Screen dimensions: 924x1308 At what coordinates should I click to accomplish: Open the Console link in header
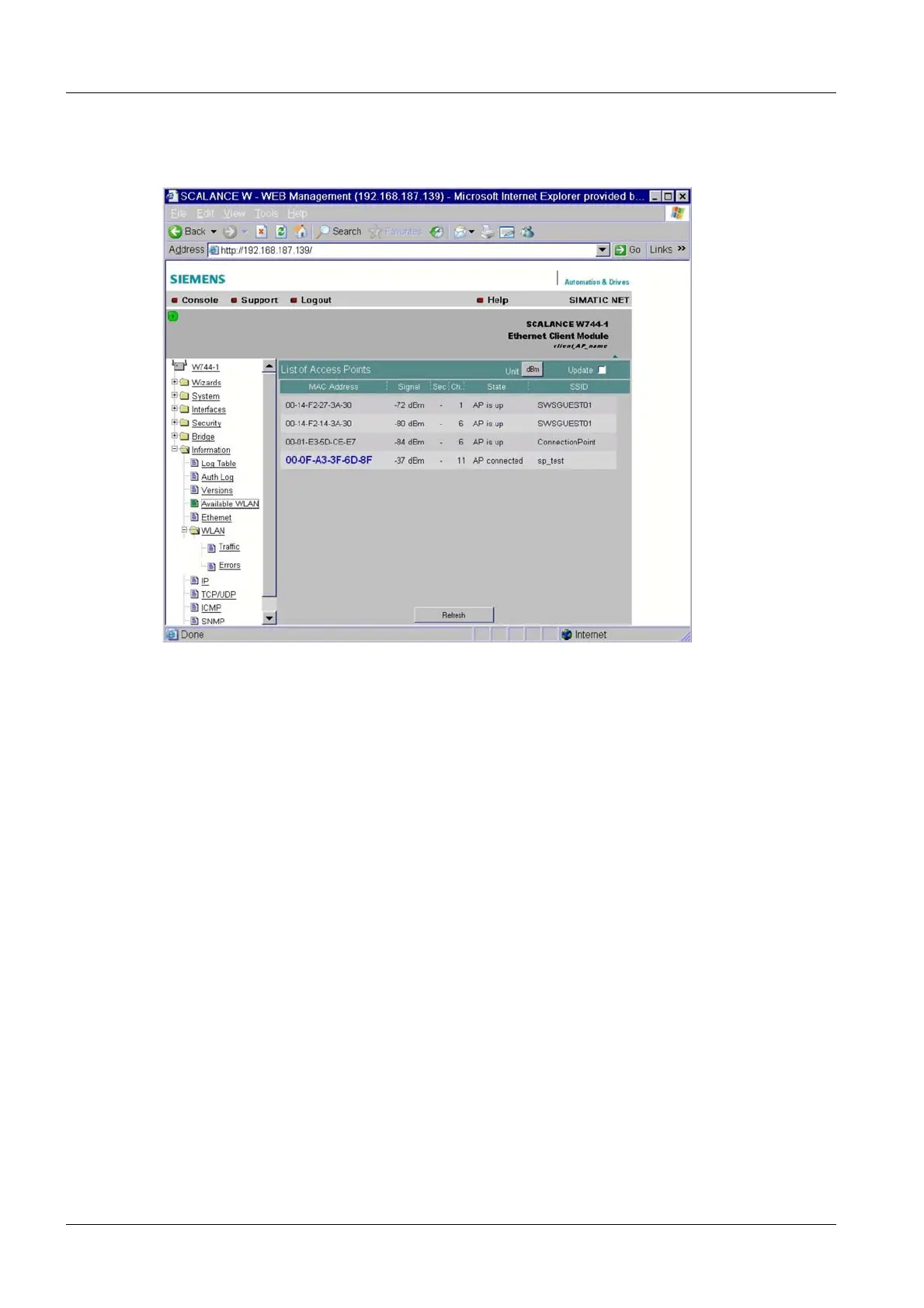pos(200,300)
